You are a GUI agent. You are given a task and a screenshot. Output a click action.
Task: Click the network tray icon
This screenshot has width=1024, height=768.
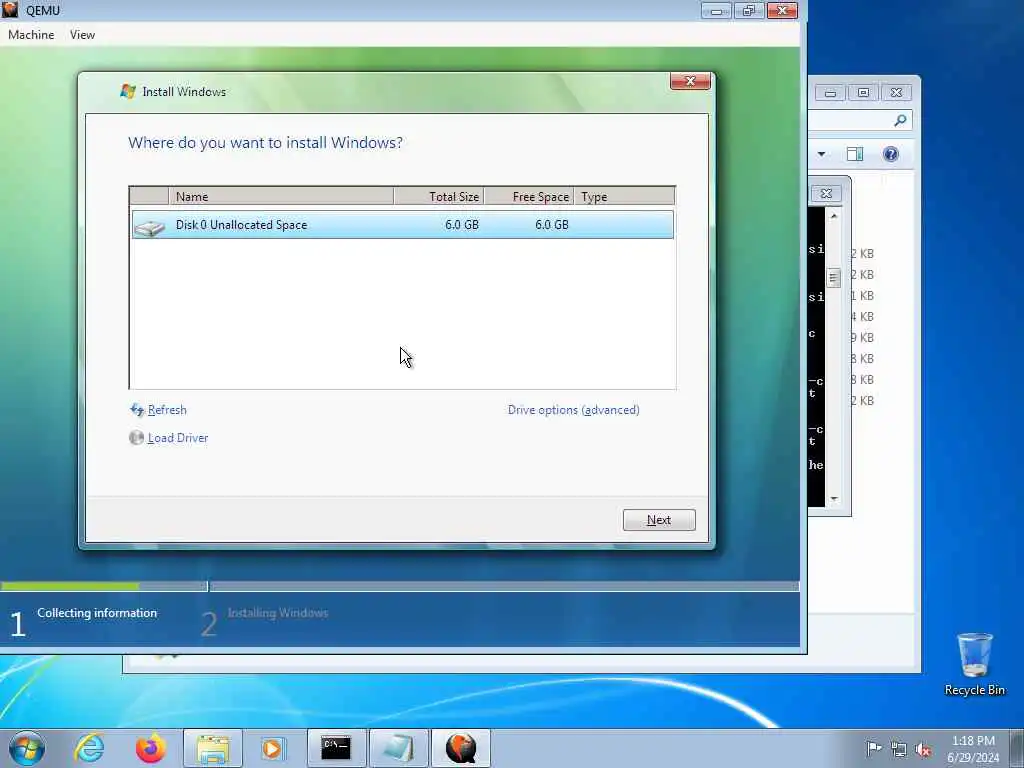pos(899,750)
